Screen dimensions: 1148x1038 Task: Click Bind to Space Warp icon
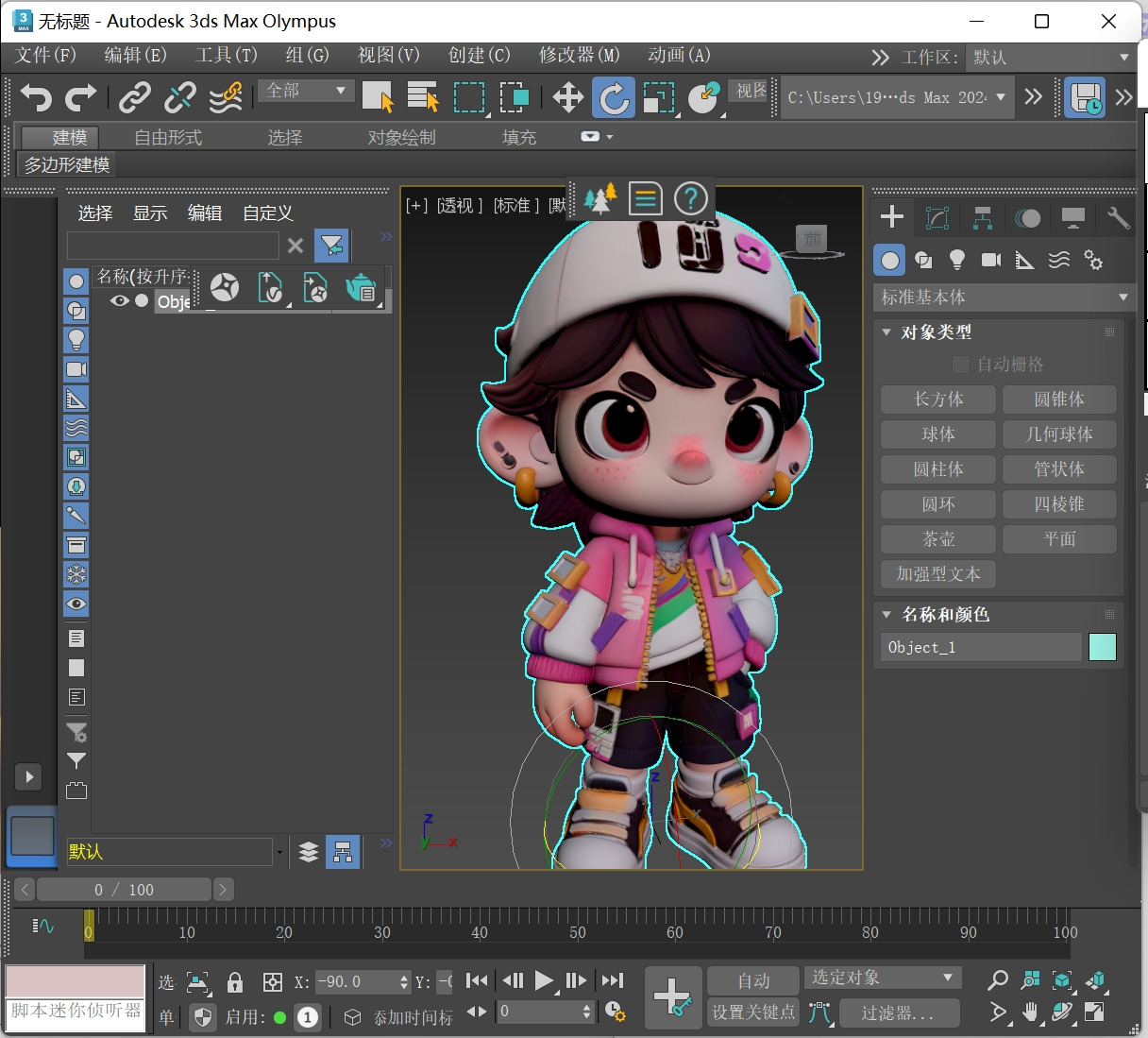pos(226,96)
